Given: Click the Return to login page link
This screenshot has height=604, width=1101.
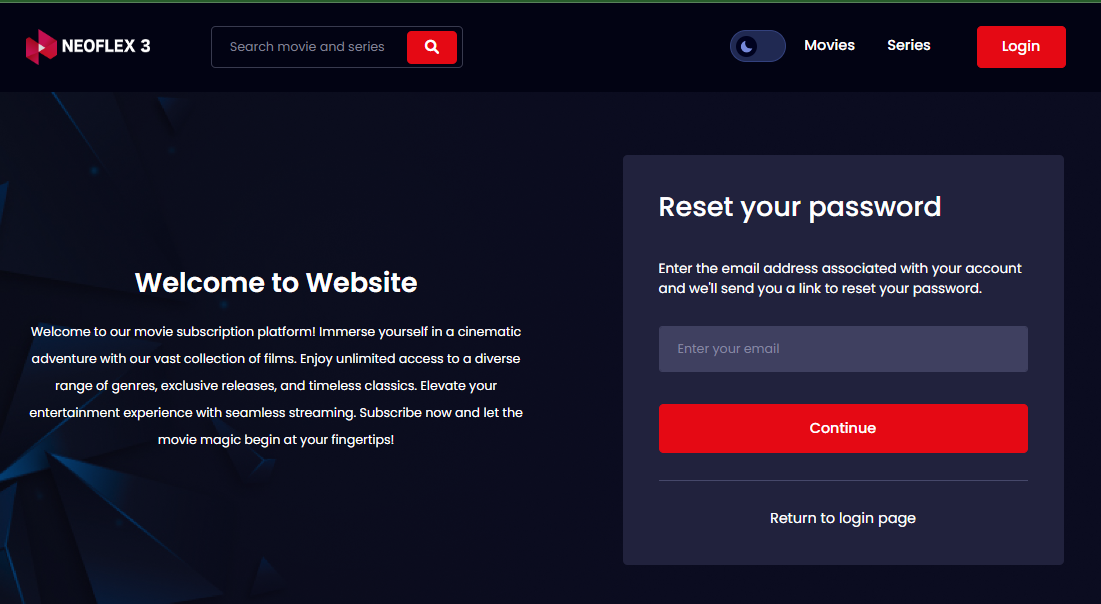Looking at the screenshot, I should [842, 517].
